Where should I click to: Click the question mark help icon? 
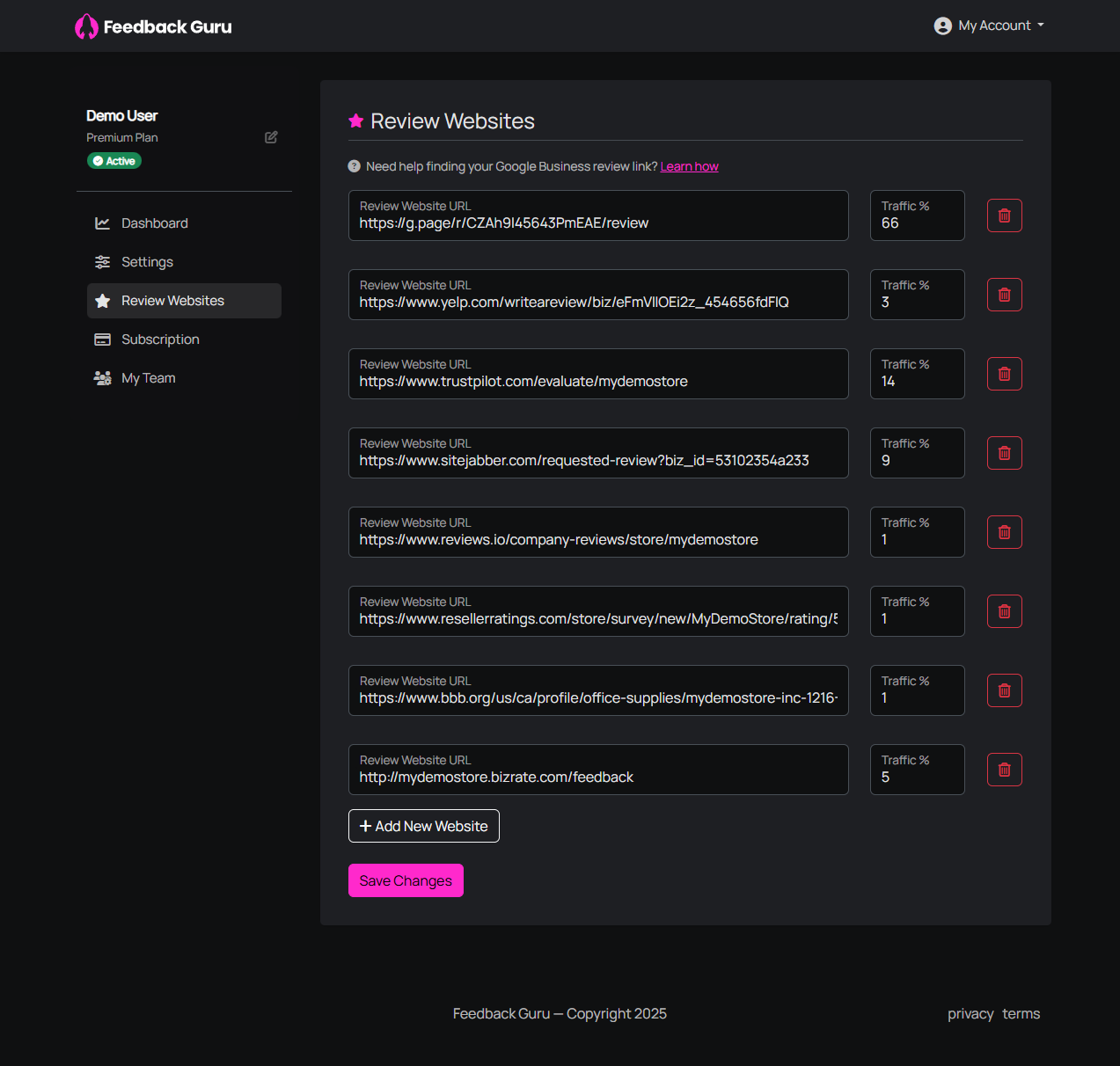pyautogui.click(x=355, y=166)
